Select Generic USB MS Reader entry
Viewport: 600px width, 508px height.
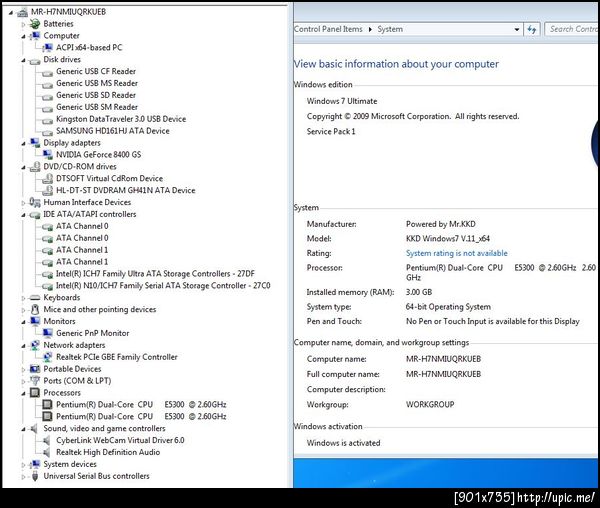[97, 83]
